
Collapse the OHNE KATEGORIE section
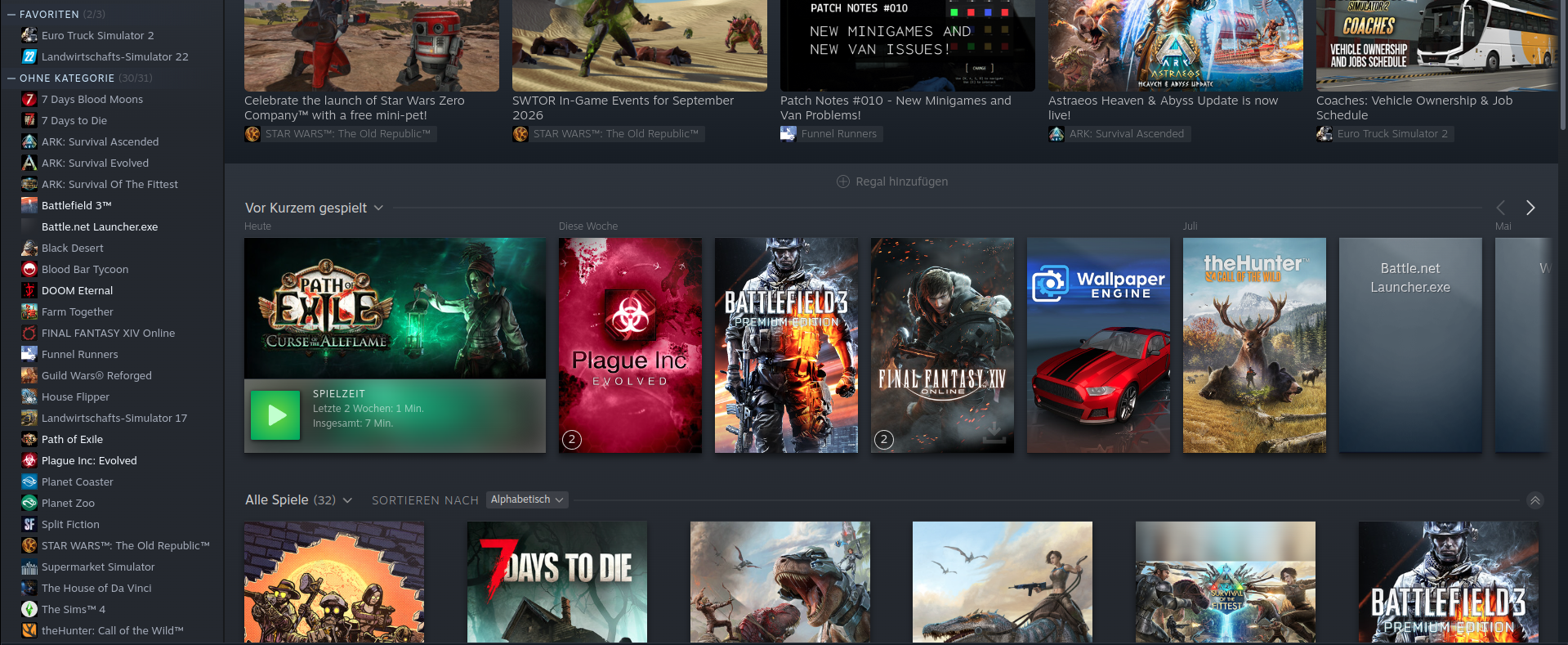click(x=11, y=78)
